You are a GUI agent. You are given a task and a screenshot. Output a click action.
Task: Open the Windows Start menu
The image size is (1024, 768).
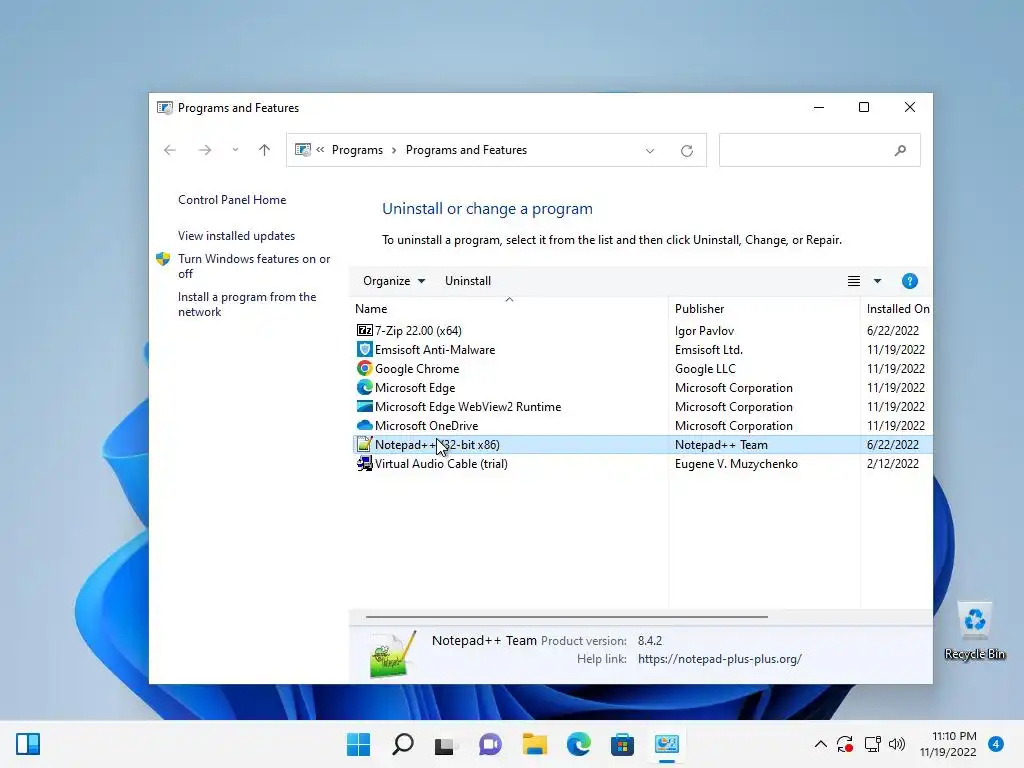click(358, 744)
